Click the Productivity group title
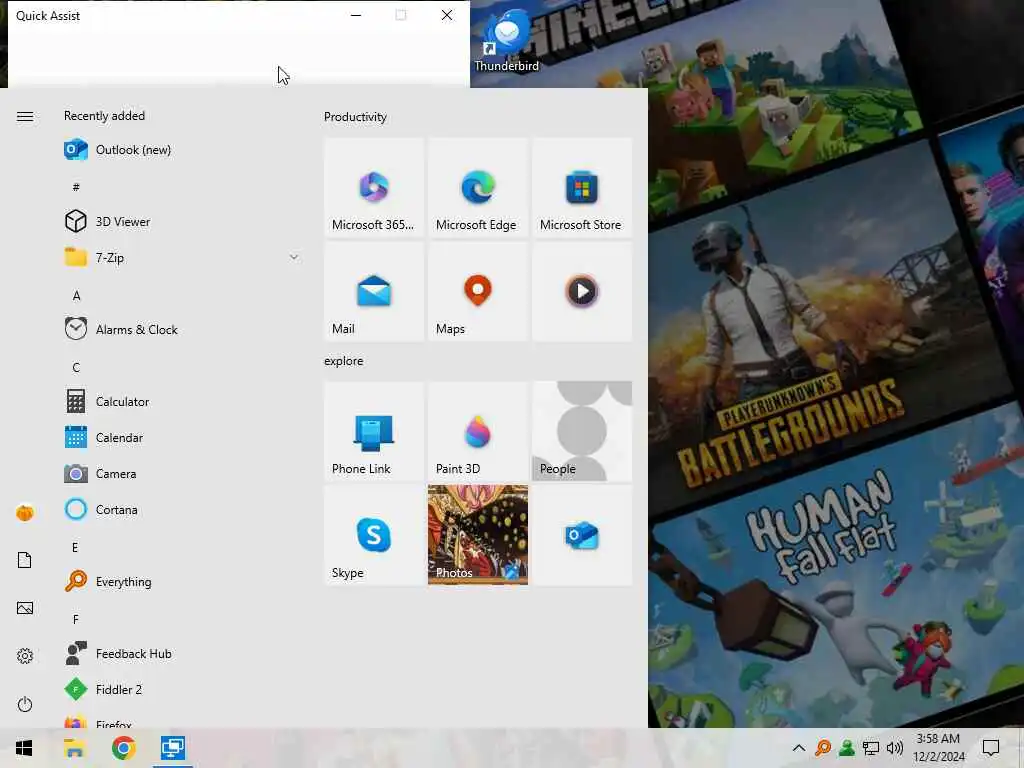 coord(355,117)
